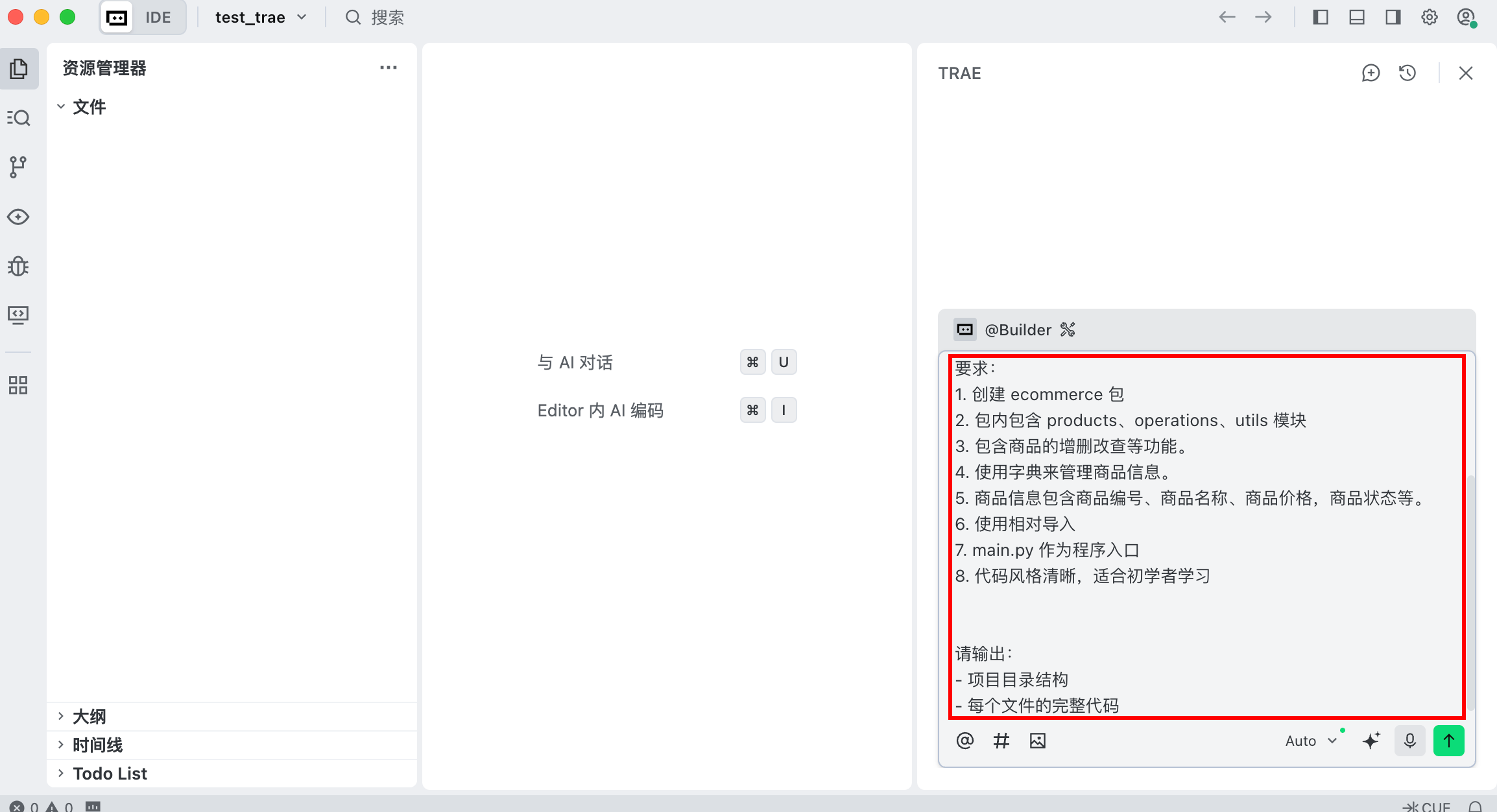The height and width of the screenshot is (812, 1497).
Task: Open the Auto model selector dropdown
Action: [1311, 741]
